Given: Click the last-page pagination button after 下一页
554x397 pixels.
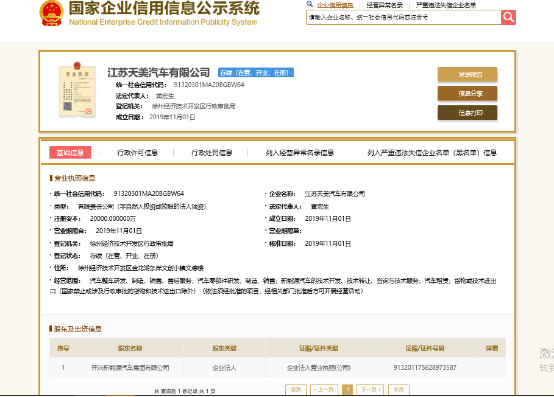Looking at the screenshot, I should pos(399,390).
